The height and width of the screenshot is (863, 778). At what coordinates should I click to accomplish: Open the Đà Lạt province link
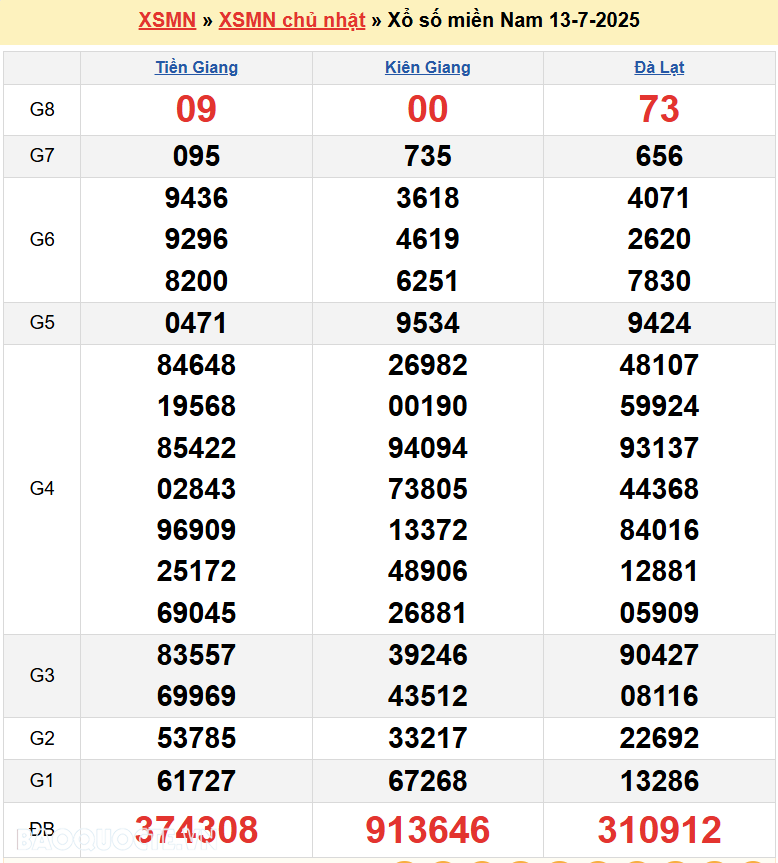659,68
